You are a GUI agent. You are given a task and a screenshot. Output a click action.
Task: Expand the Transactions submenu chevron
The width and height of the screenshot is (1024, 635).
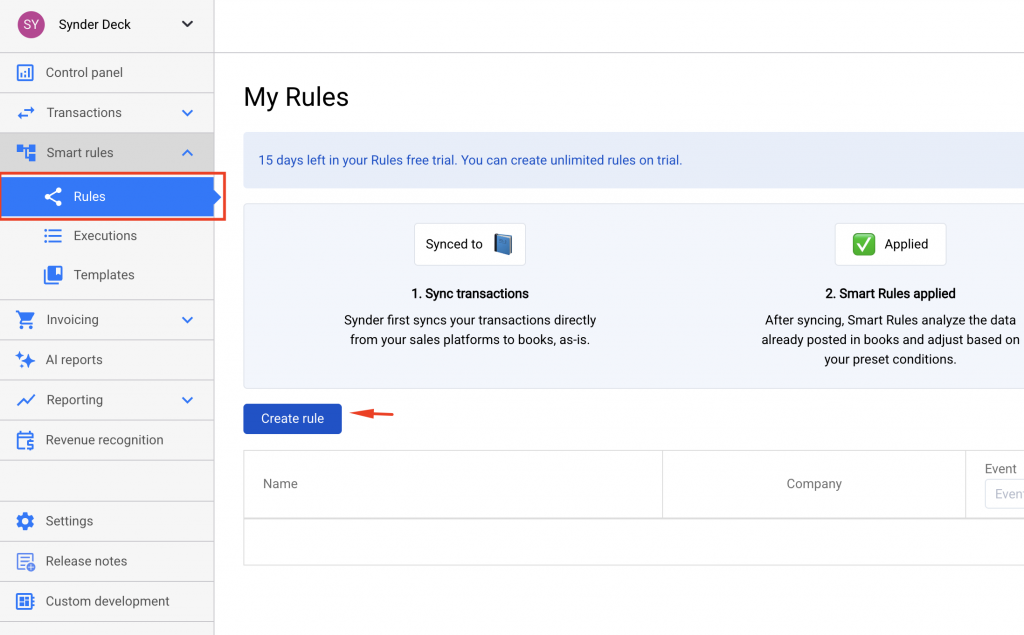tap(187, 113)
